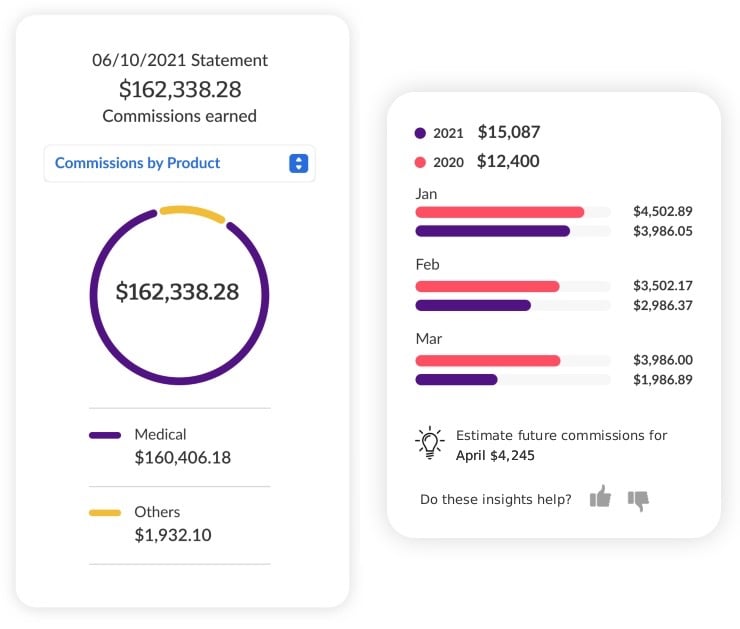Click the $1,986.89 value
This screenshot has height=629, width=740.
click(663, 380)
